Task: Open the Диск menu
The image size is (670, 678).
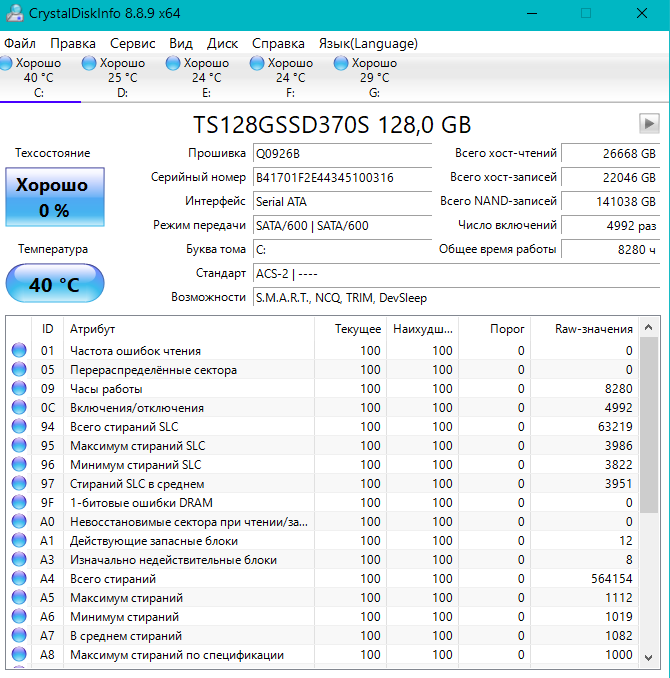Action: [222, 44]
